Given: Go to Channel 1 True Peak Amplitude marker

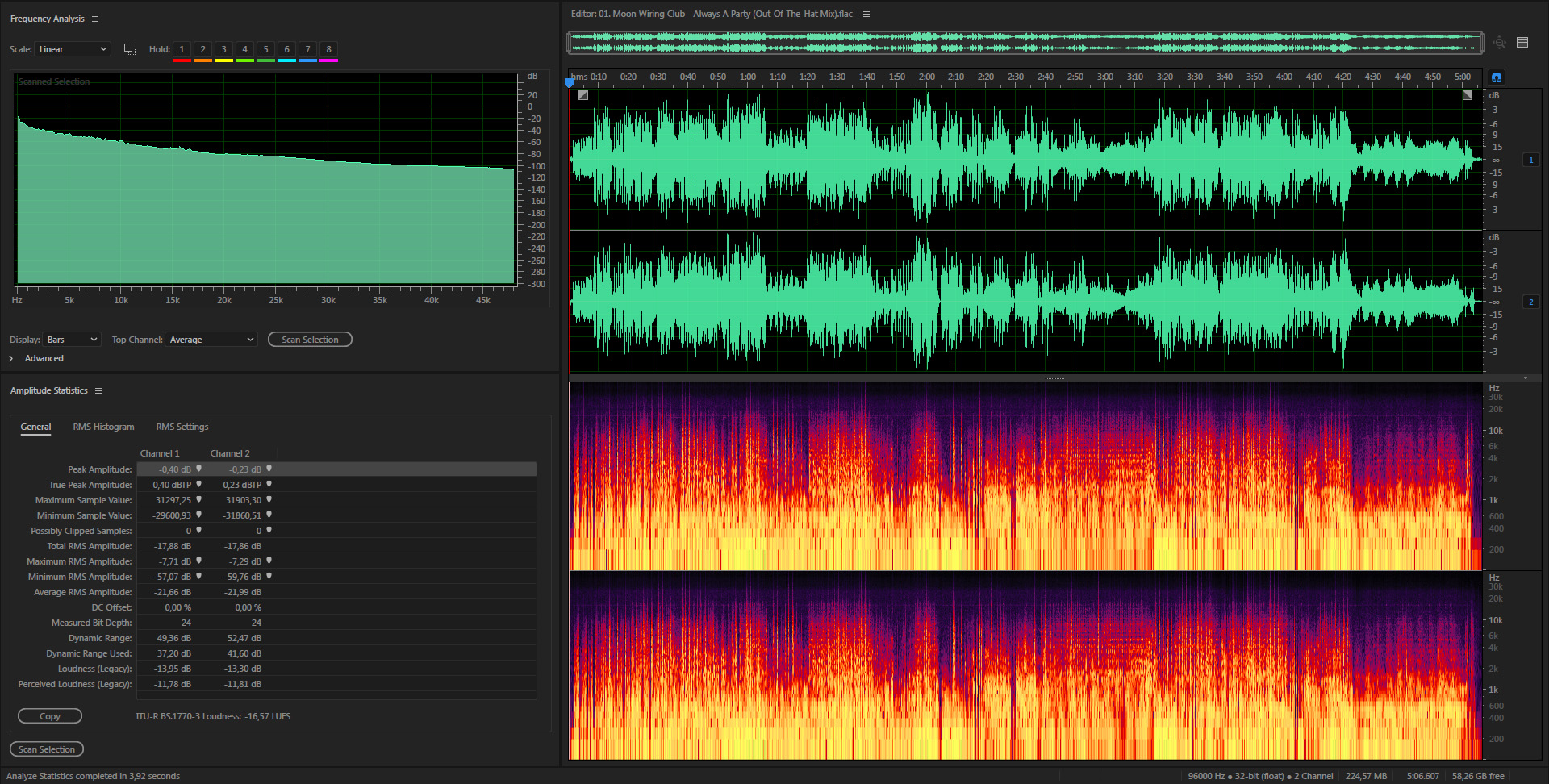Looking at the screenshot, I should 198,484.
